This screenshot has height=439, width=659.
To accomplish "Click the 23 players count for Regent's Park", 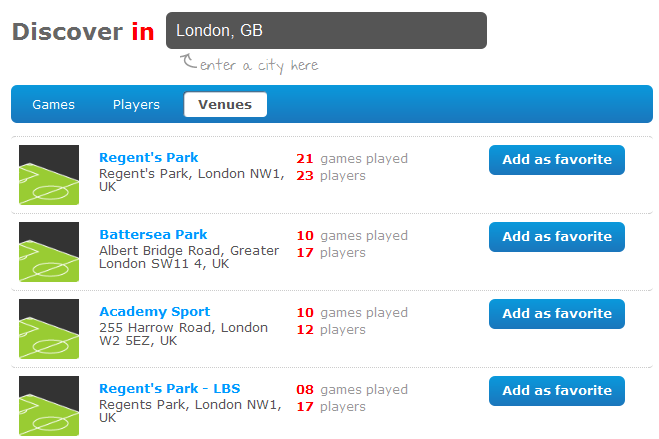I will (331, 175).
